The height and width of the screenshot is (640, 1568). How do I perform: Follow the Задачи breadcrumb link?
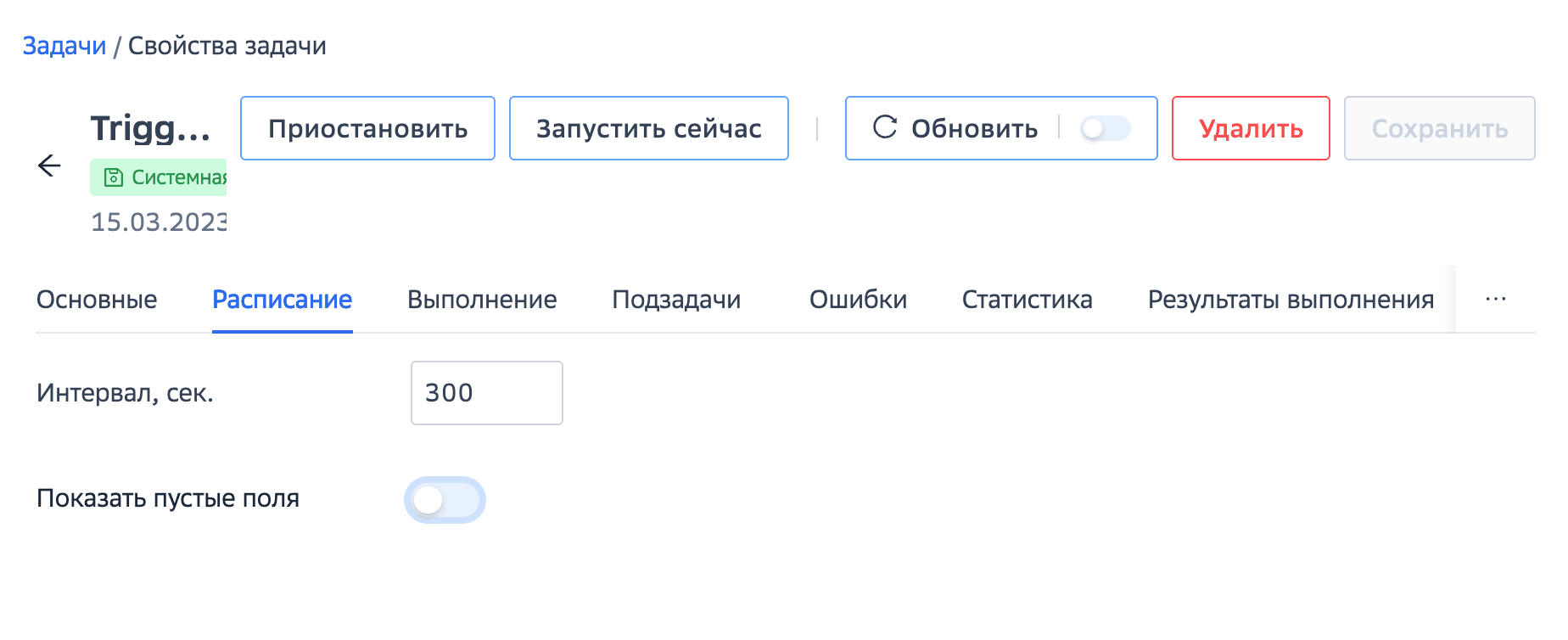64,46
